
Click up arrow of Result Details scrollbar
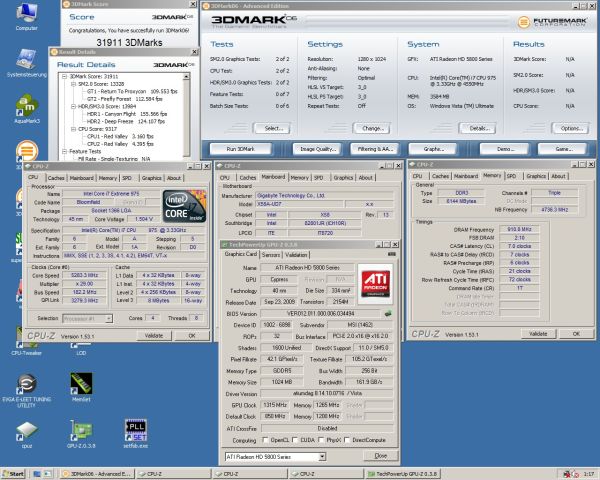(186, 77)
